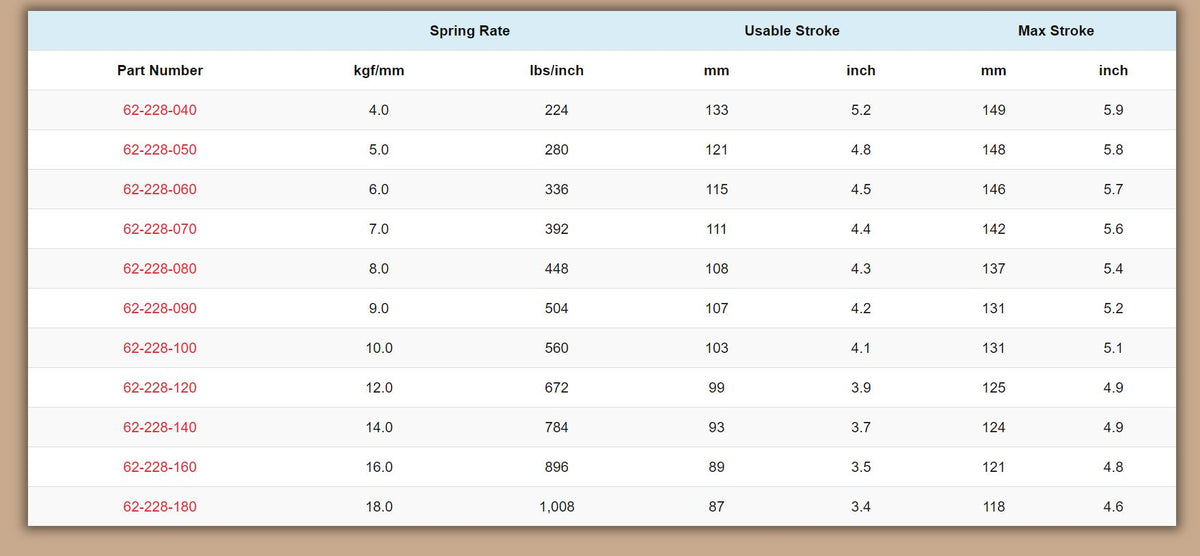Select part number 62-228-070
The image size is (1200, 556).
[160, 229]
